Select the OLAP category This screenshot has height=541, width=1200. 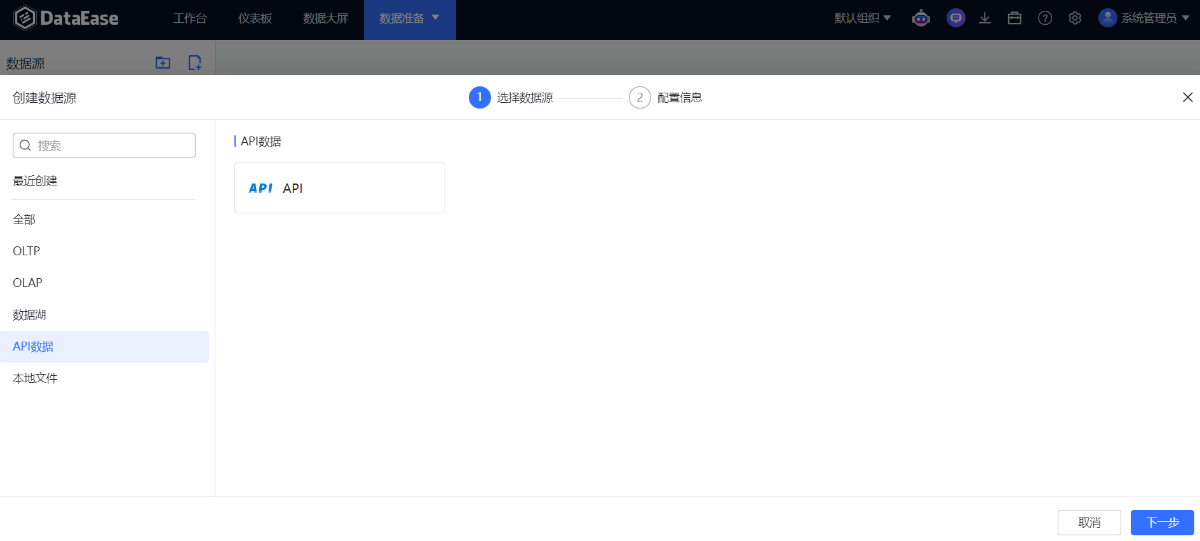point(105,283)
